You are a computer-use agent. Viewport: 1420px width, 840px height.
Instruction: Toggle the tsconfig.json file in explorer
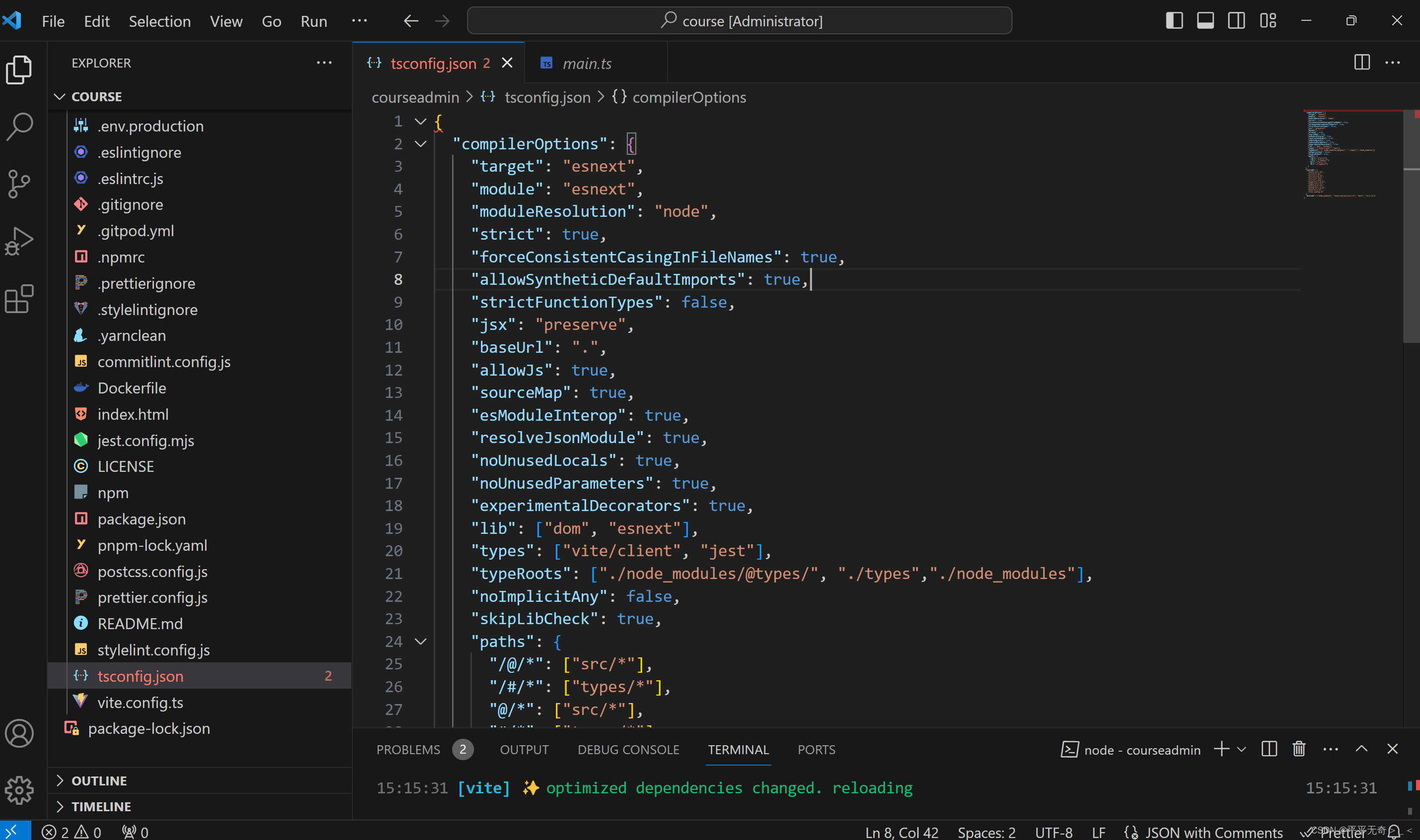coord(140,676)
